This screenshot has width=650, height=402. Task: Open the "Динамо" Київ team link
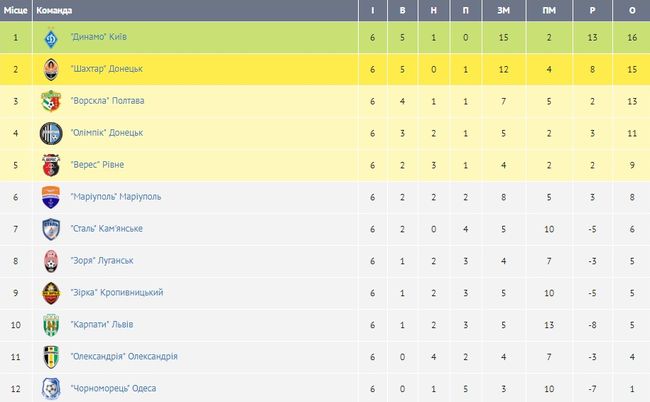tap(99, 37)
